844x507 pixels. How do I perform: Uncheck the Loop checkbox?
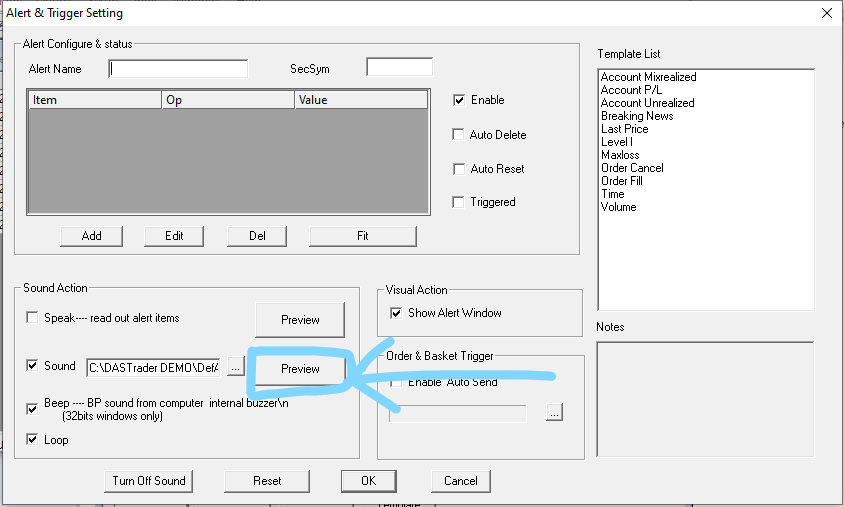(34, 439)
